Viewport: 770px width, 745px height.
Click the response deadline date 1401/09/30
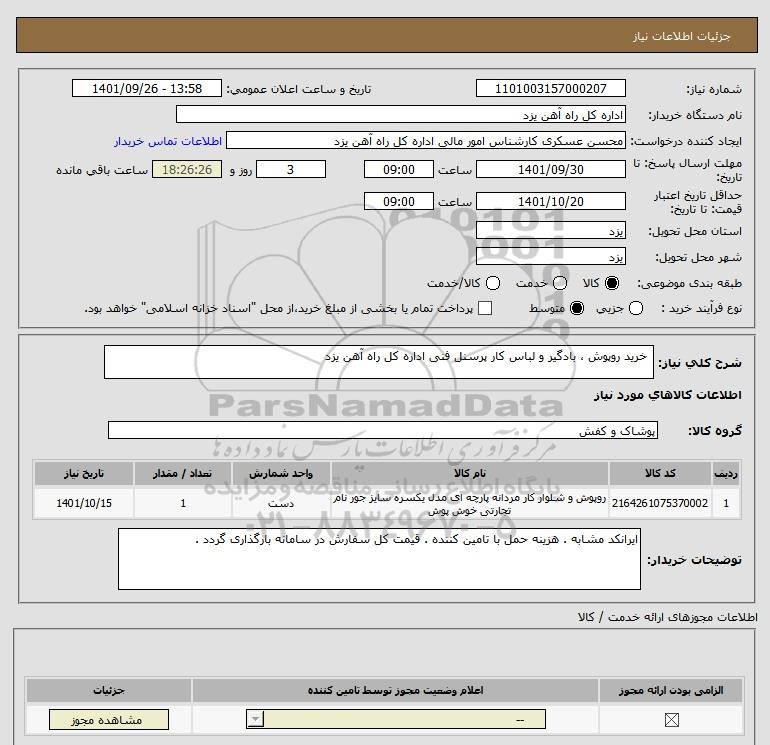pos(550,169)
